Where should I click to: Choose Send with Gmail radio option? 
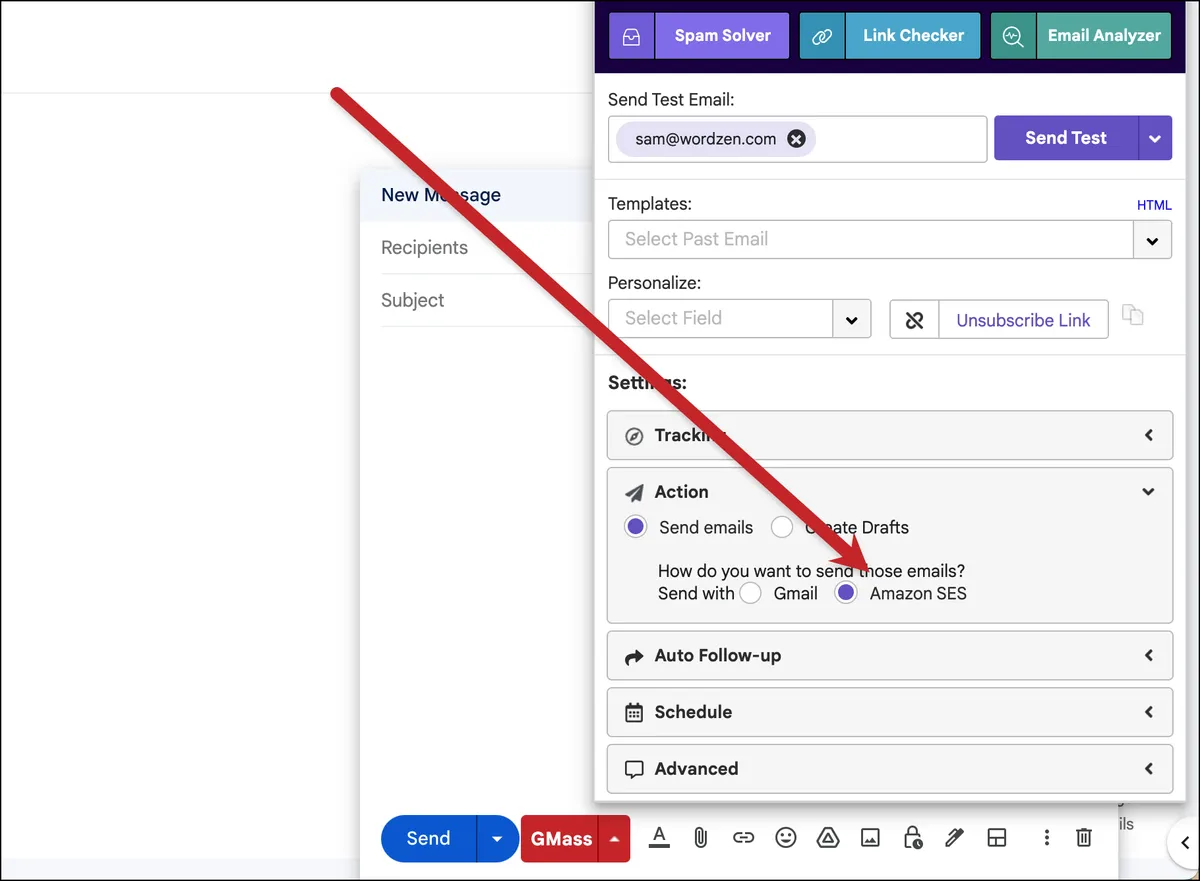[750, 593]
